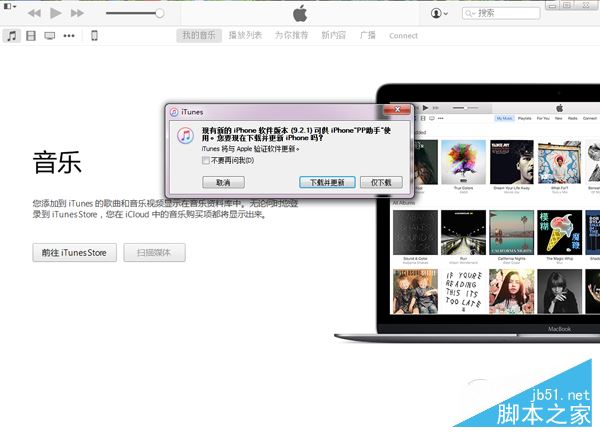Adjust the volume slider knob
This screenshot has height=433, width=600.
point(160,13)
